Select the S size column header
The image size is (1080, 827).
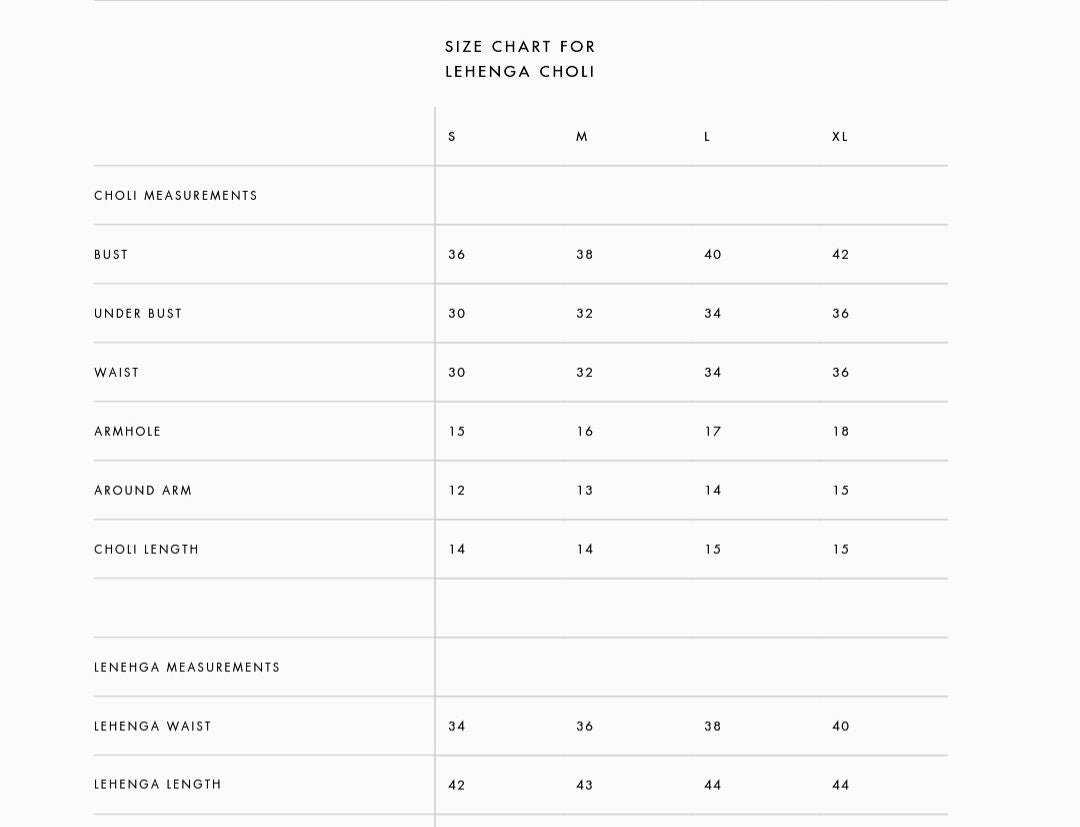pos(452,137)
